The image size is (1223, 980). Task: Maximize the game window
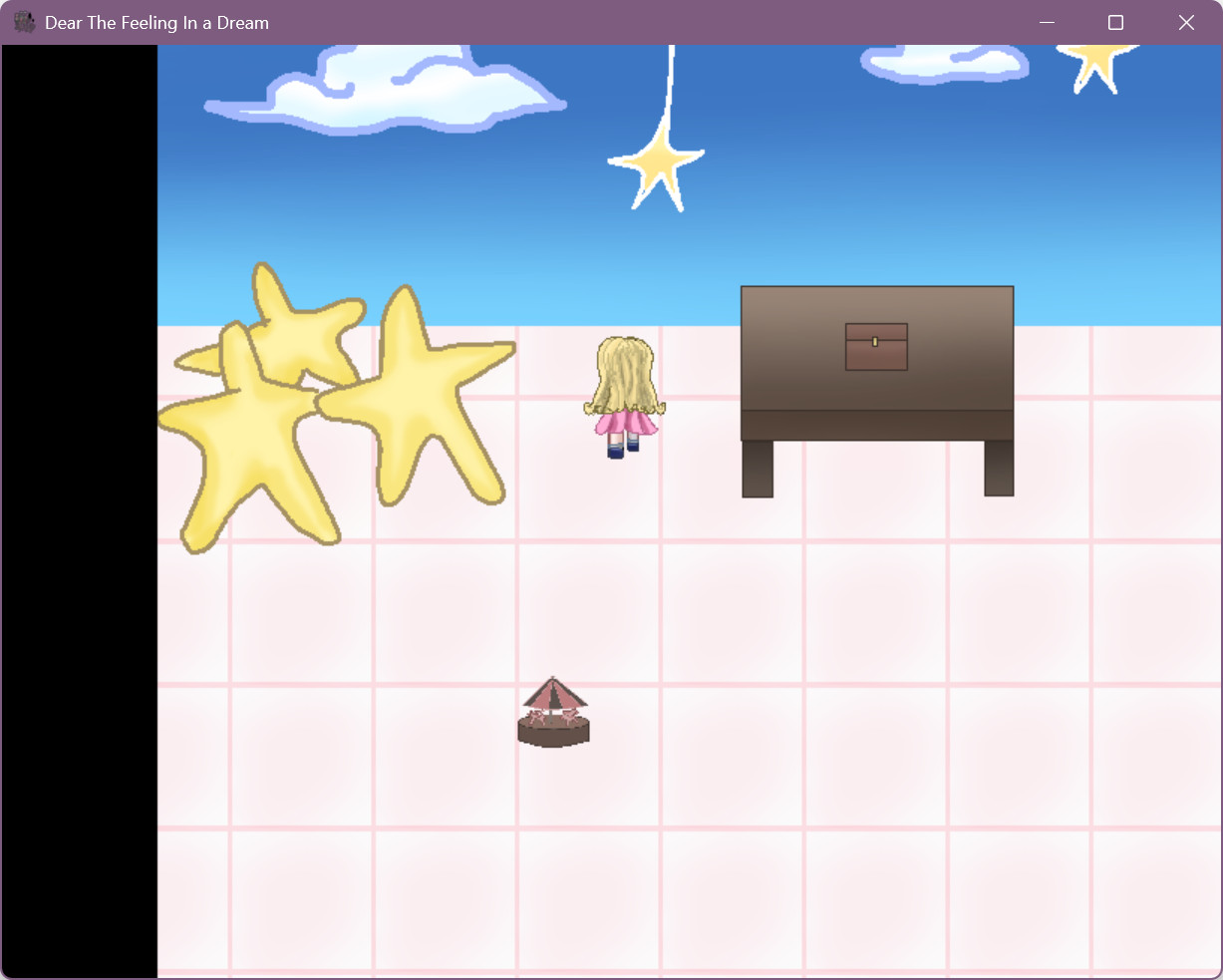(1115, 22)
